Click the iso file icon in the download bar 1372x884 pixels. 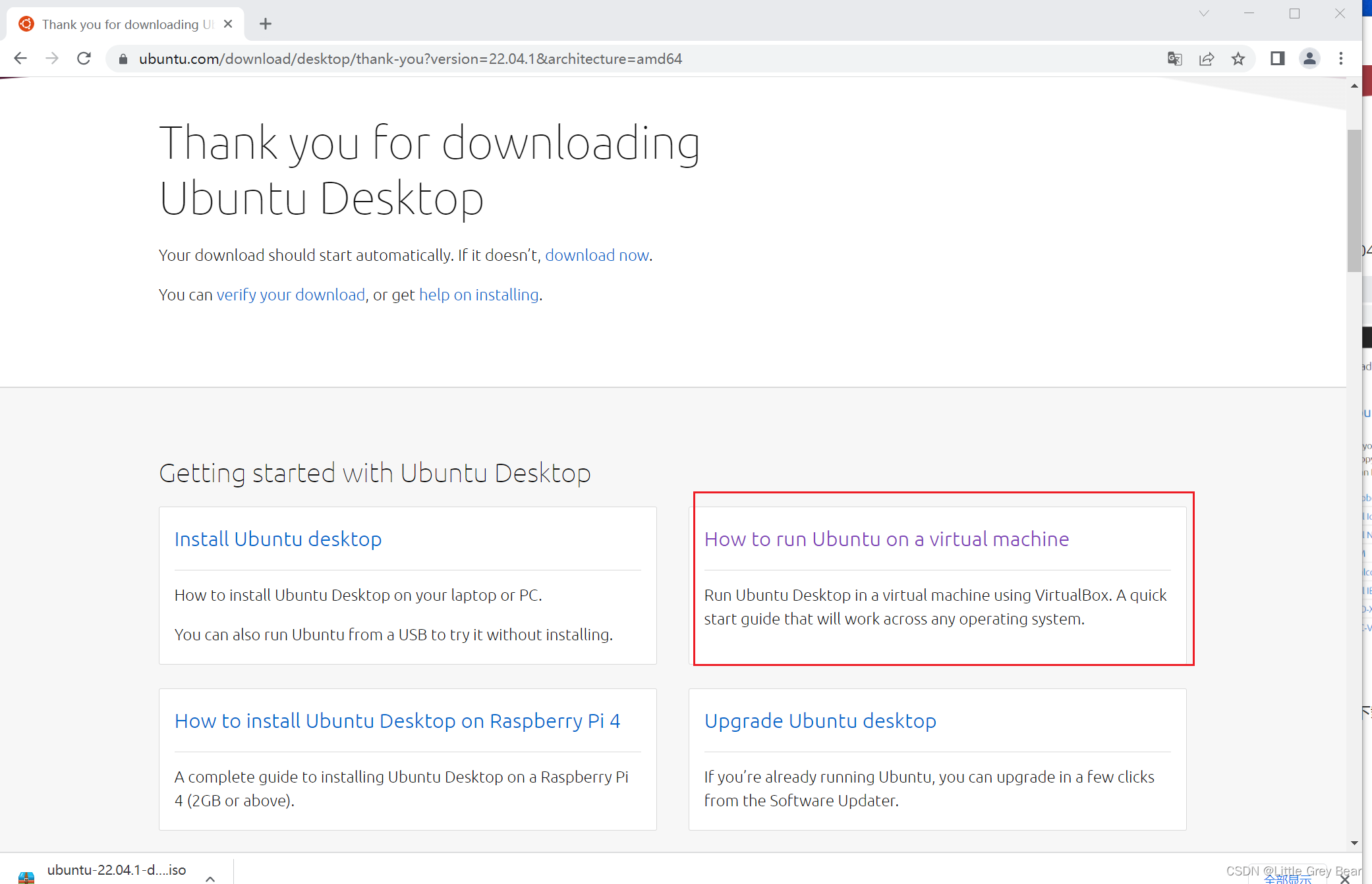tap(26, 876)
